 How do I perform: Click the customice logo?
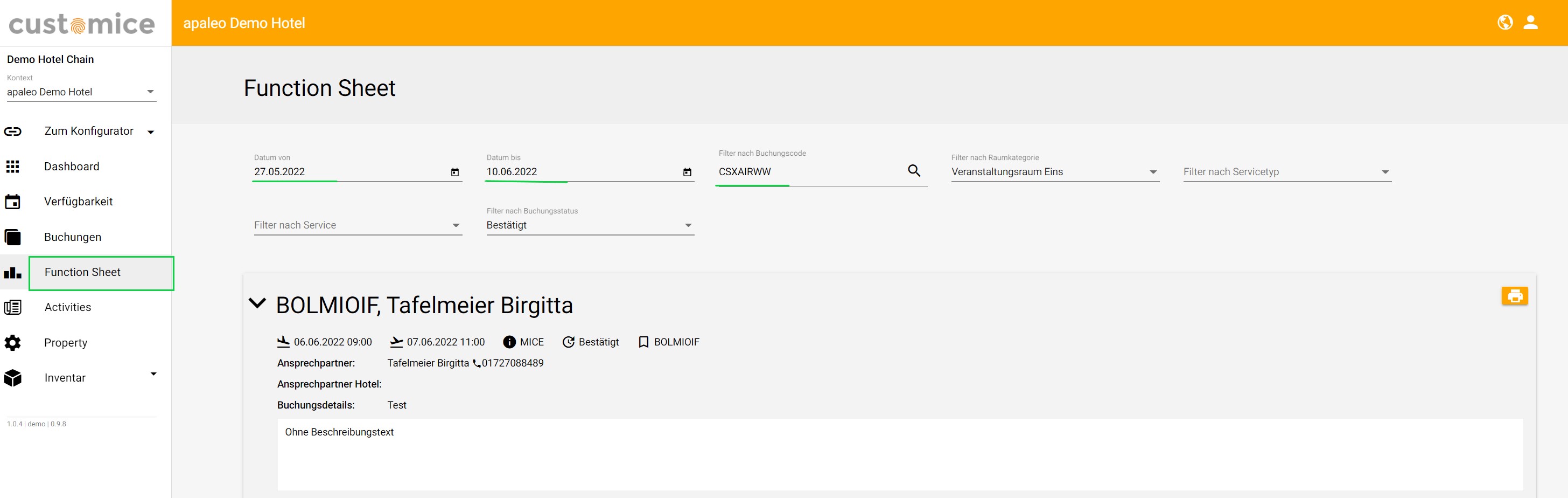click(x=81, y=24)
